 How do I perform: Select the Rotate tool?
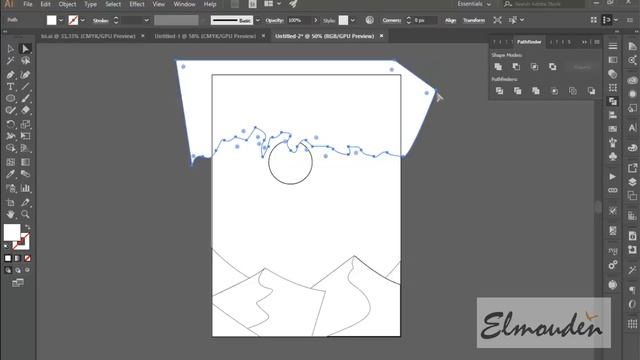click(11, 124)
